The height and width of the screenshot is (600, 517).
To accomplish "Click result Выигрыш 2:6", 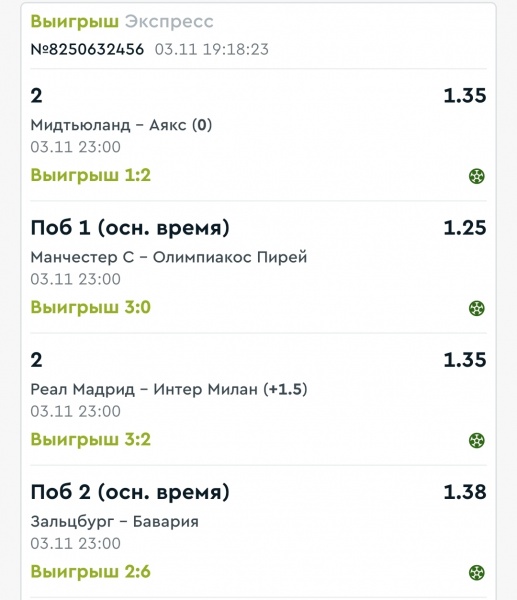I will coord(91,572).
